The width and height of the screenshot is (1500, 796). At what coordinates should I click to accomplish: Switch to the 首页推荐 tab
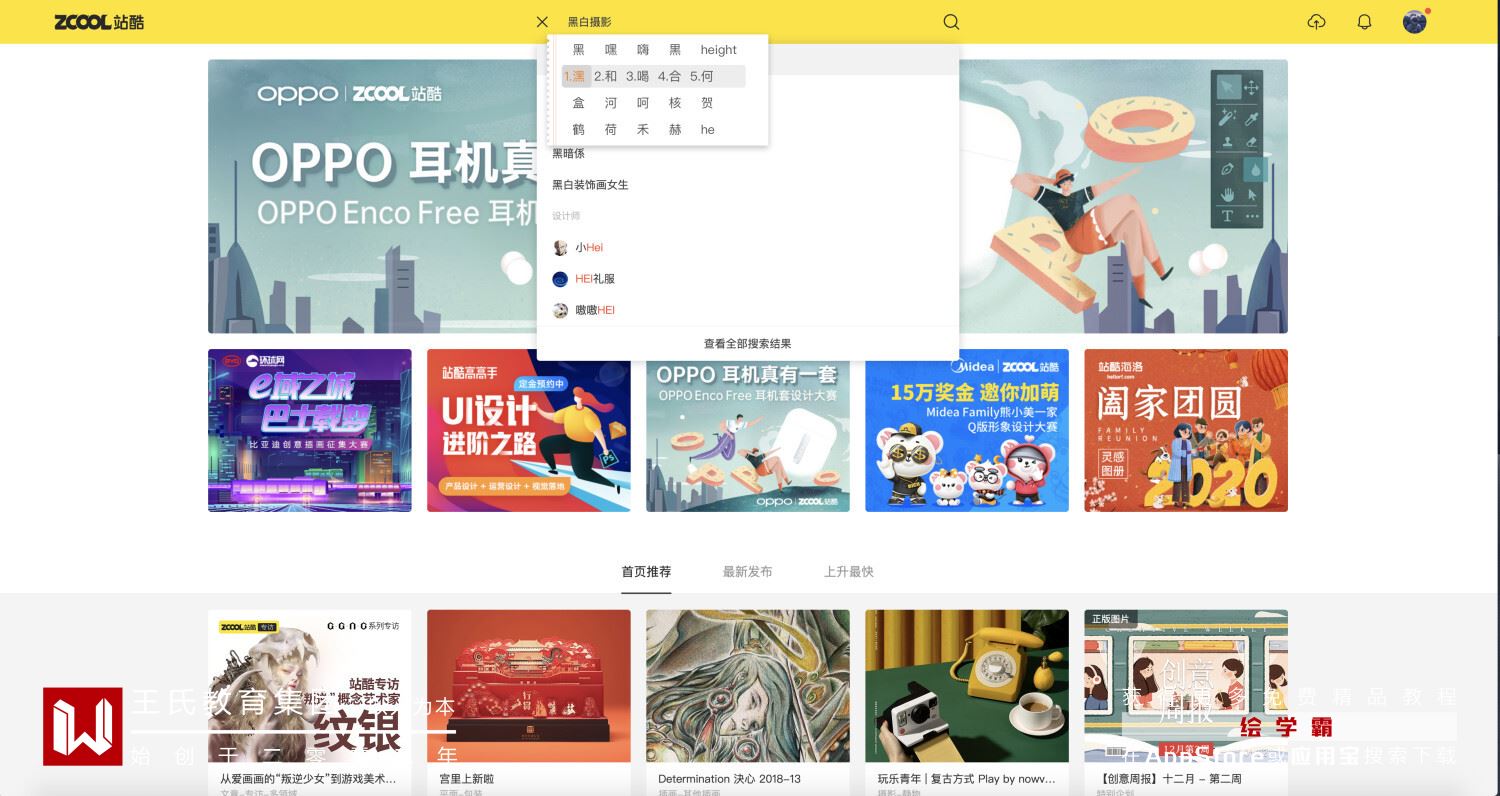(646, 572)
